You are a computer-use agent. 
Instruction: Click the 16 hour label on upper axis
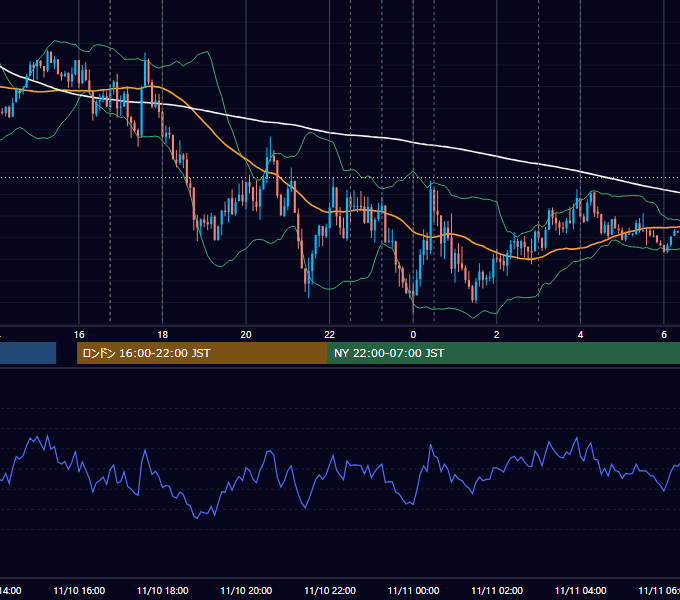click(x=79, y=334)
